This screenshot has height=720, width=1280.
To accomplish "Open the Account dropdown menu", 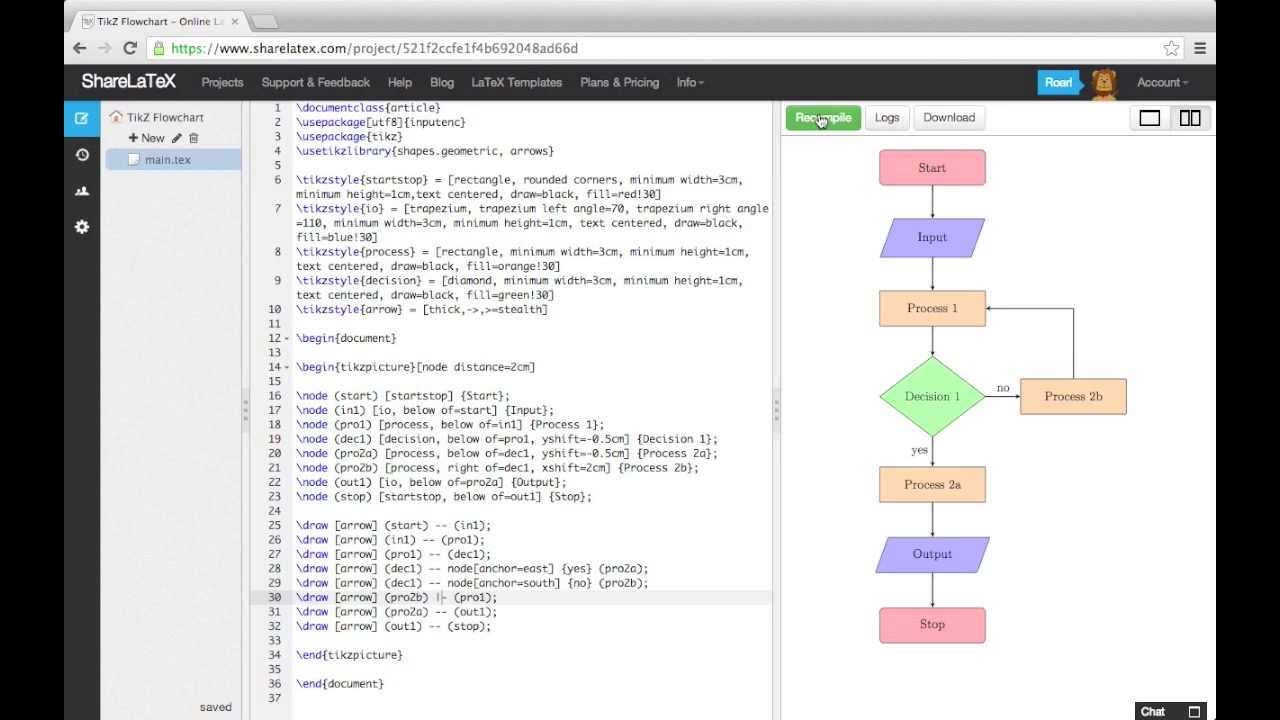I will click(x=1162, y=83).
